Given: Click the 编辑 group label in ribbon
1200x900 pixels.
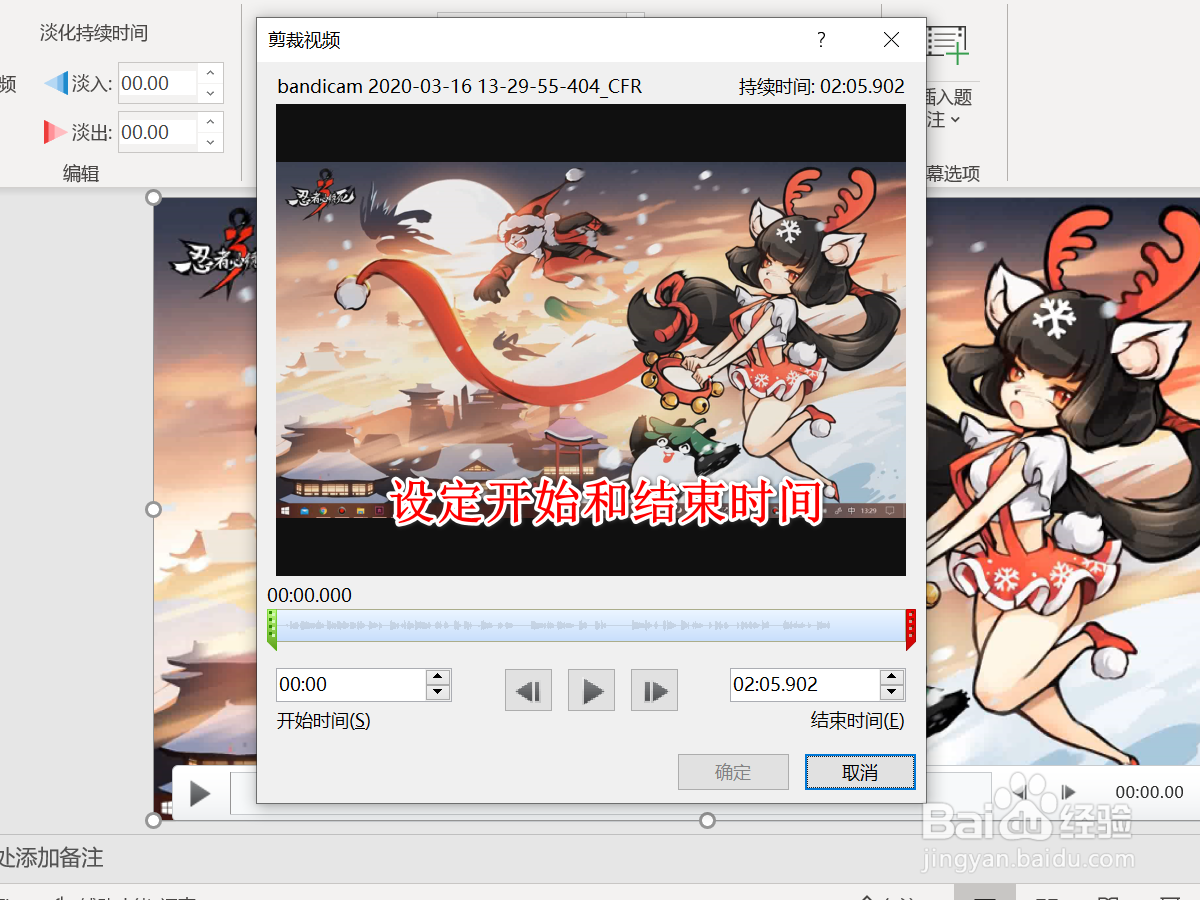Looking at the screenshot, I should tap(81, 173).
